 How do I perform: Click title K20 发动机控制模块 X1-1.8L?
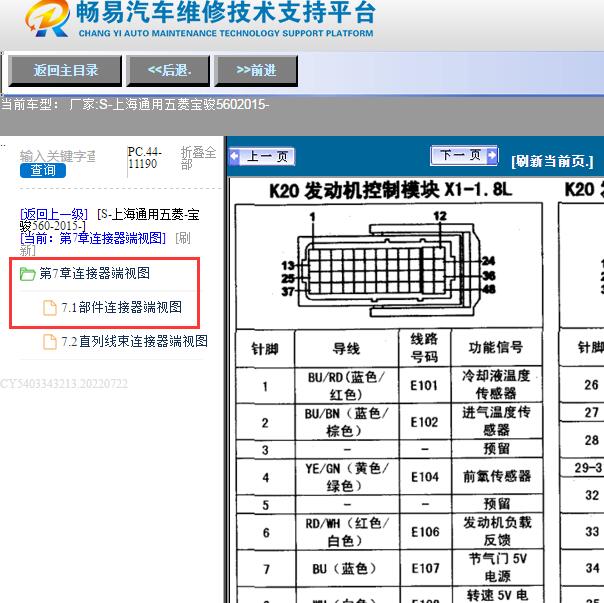coord(391,190)
